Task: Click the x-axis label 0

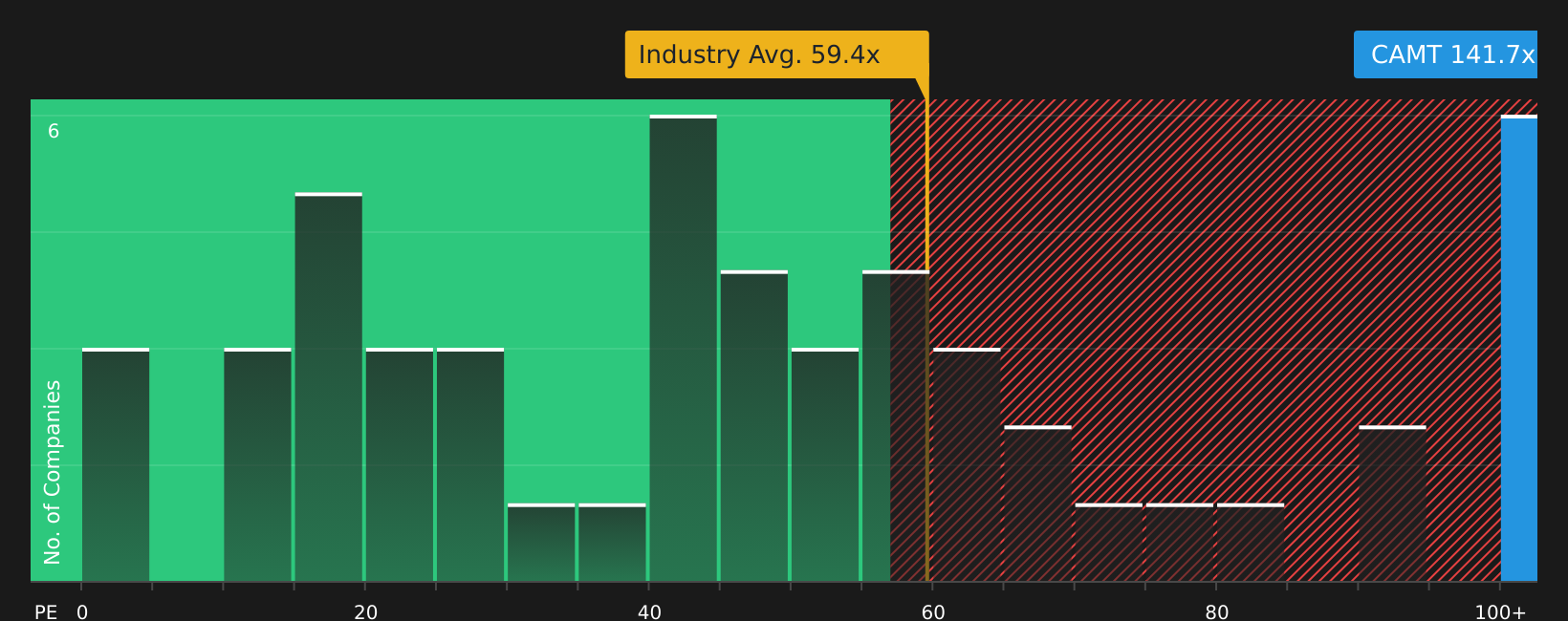Action: tap(82, 612)
